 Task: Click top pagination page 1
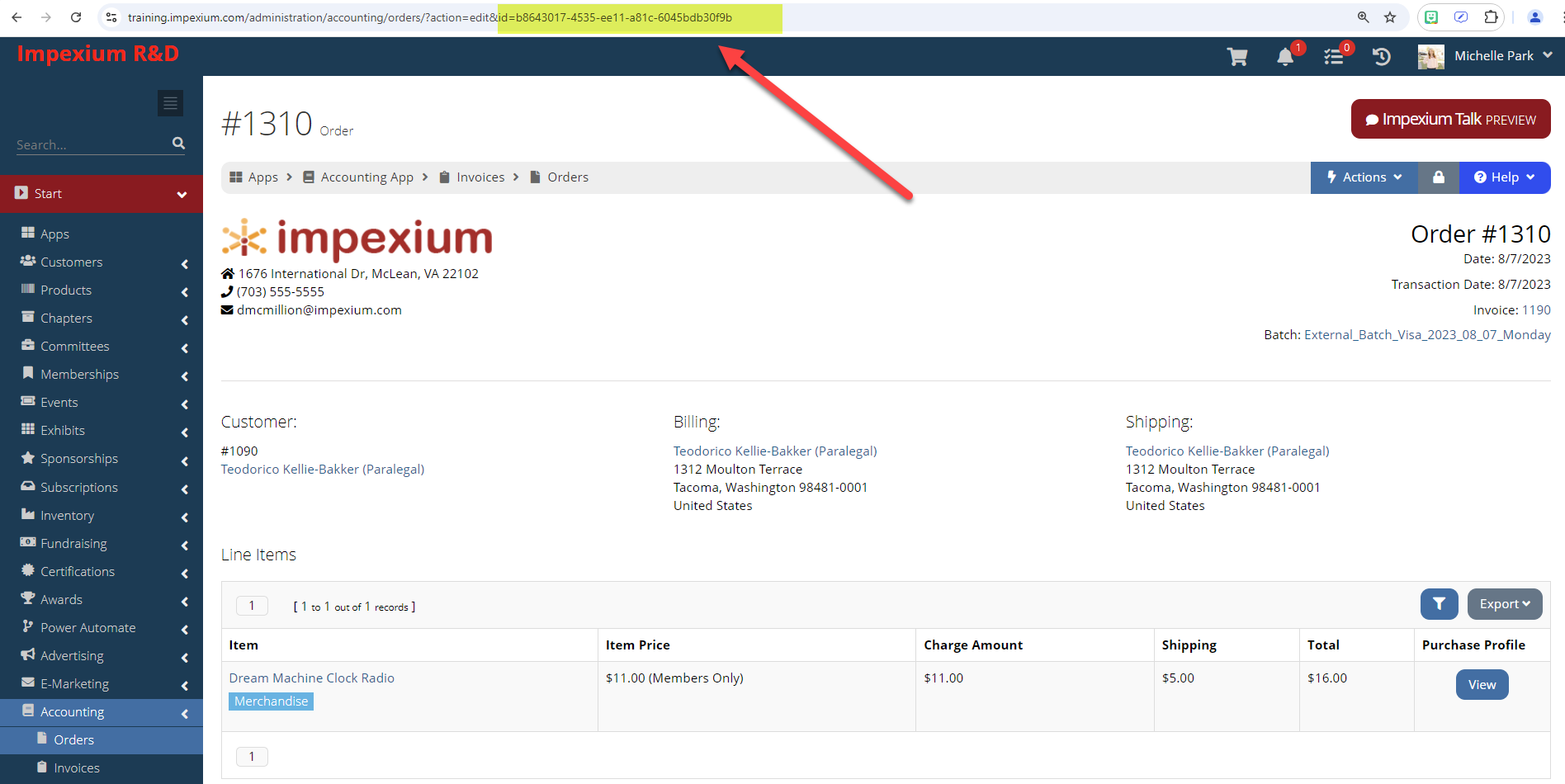(252, 606)
